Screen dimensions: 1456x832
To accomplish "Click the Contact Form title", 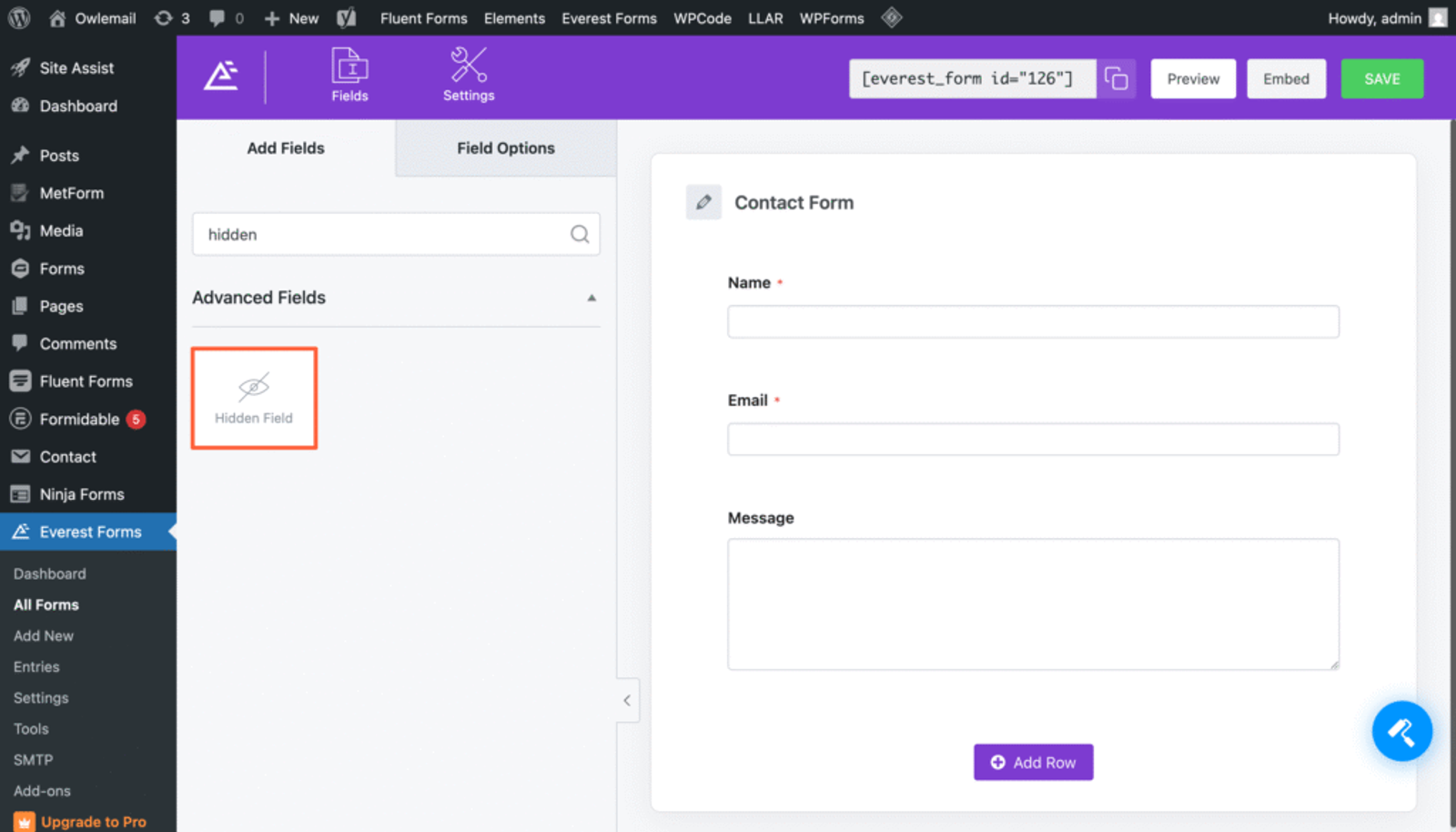I will pos(794,202).
